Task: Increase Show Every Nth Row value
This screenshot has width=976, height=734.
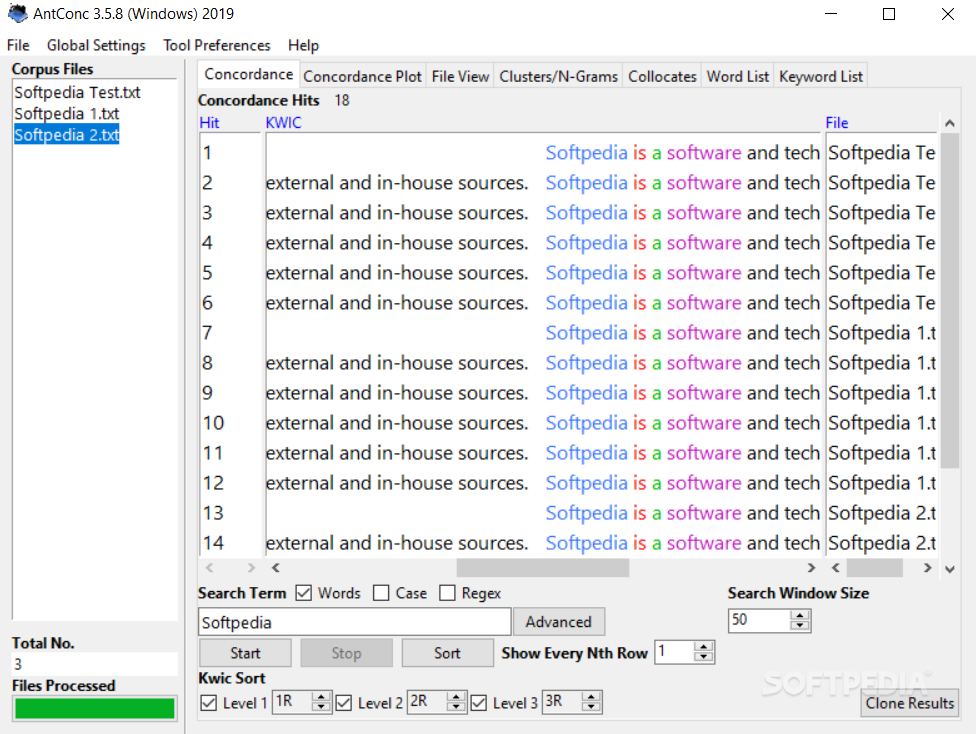Action: 703,647
